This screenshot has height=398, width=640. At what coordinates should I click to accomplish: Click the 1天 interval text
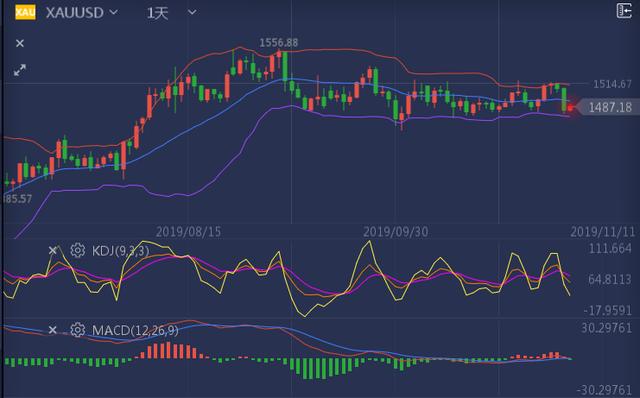click(157, 13)
